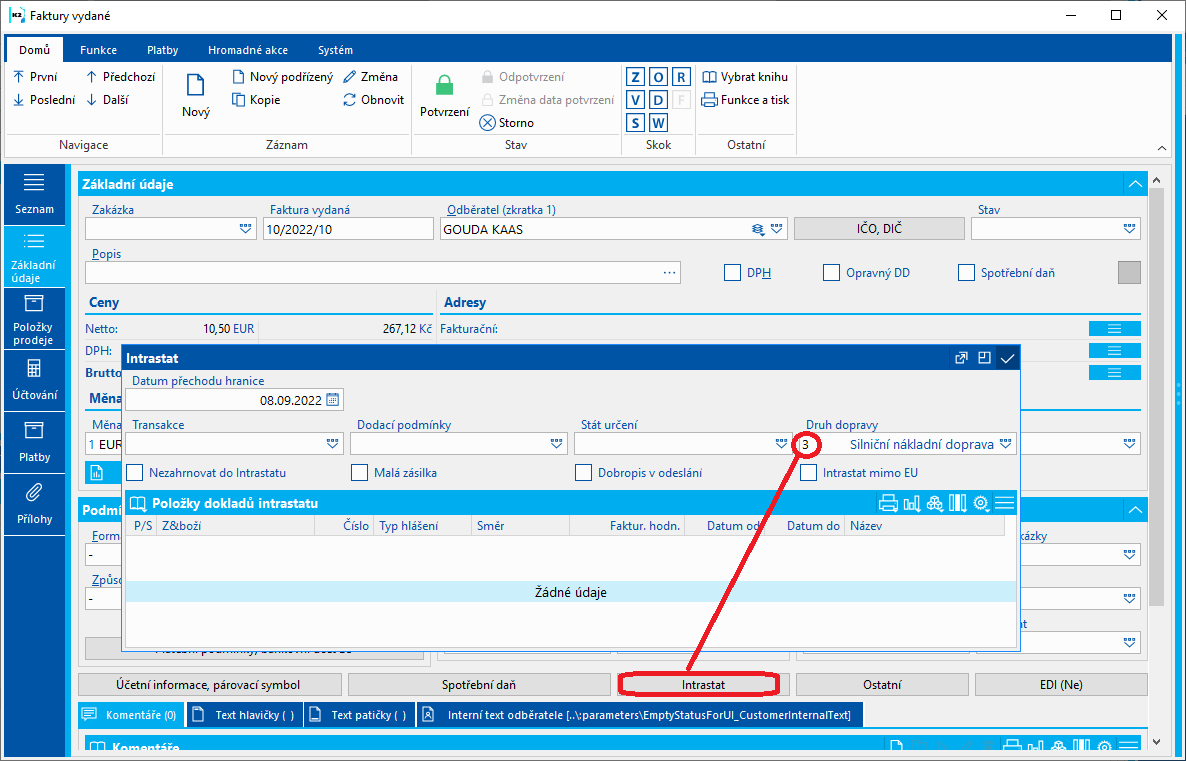Toggle the DPH checkbox

732,272
